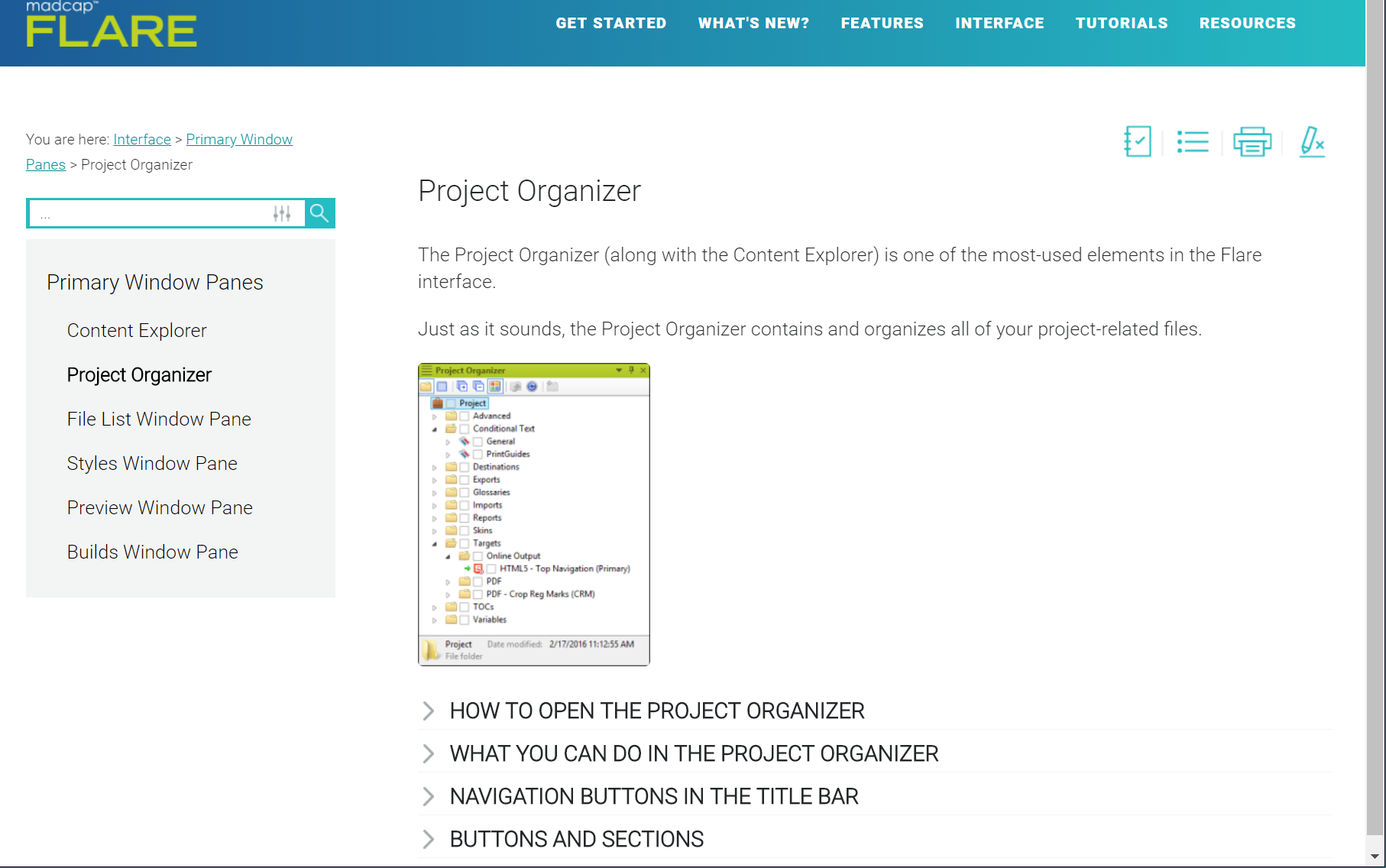1386x868 pixels.
Task: Check the checkbox beside Conditional Text
Action: point(466,429)
